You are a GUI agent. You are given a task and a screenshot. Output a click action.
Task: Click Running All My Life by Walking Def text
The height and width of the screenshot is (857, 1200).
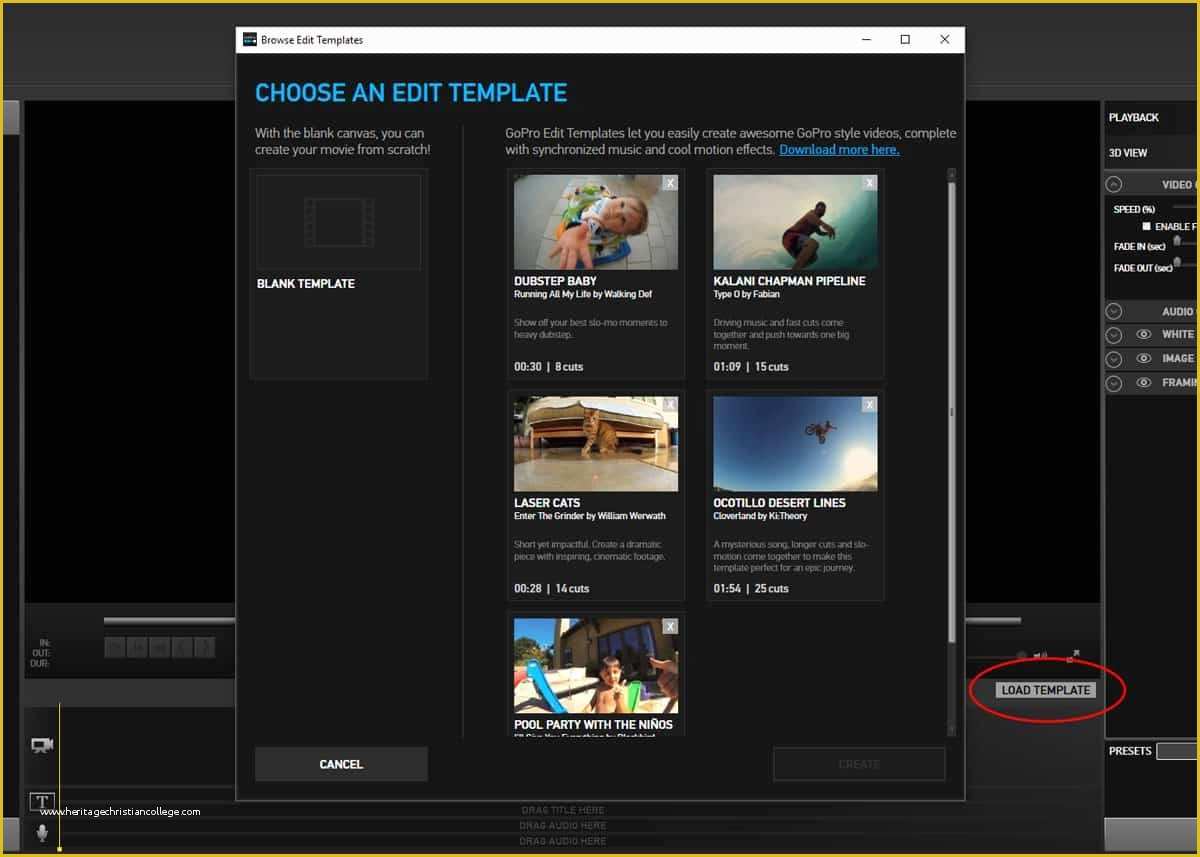(584, 295)
